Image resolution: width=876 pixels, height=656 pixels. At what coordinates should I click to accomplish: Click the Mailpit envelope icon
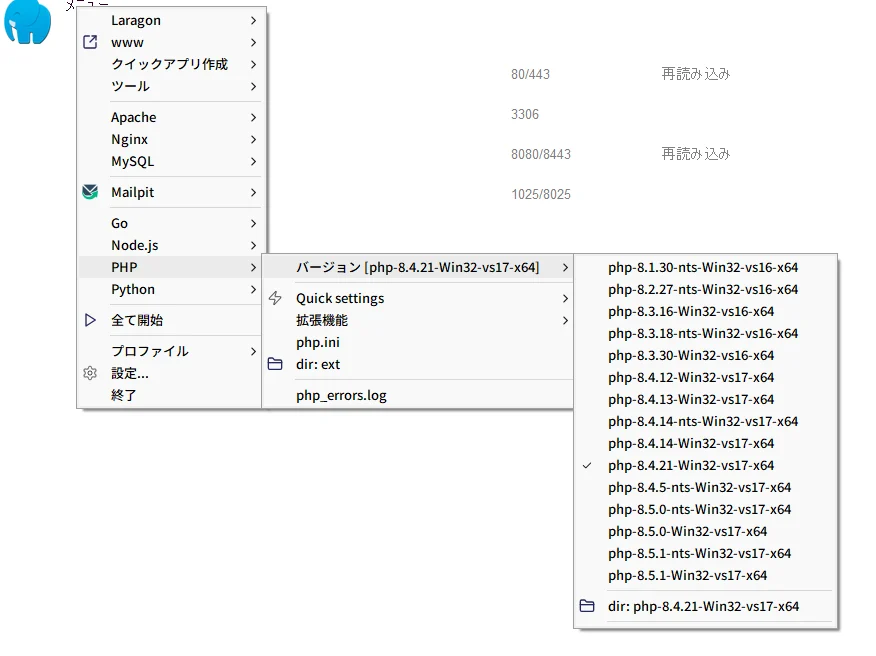pos(90,192)
